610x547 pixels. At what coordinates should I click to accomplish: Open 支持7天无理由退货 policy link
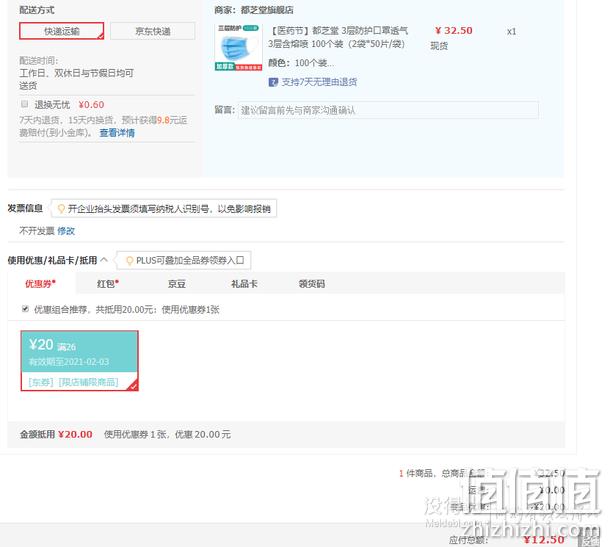[x=319, y=82]
